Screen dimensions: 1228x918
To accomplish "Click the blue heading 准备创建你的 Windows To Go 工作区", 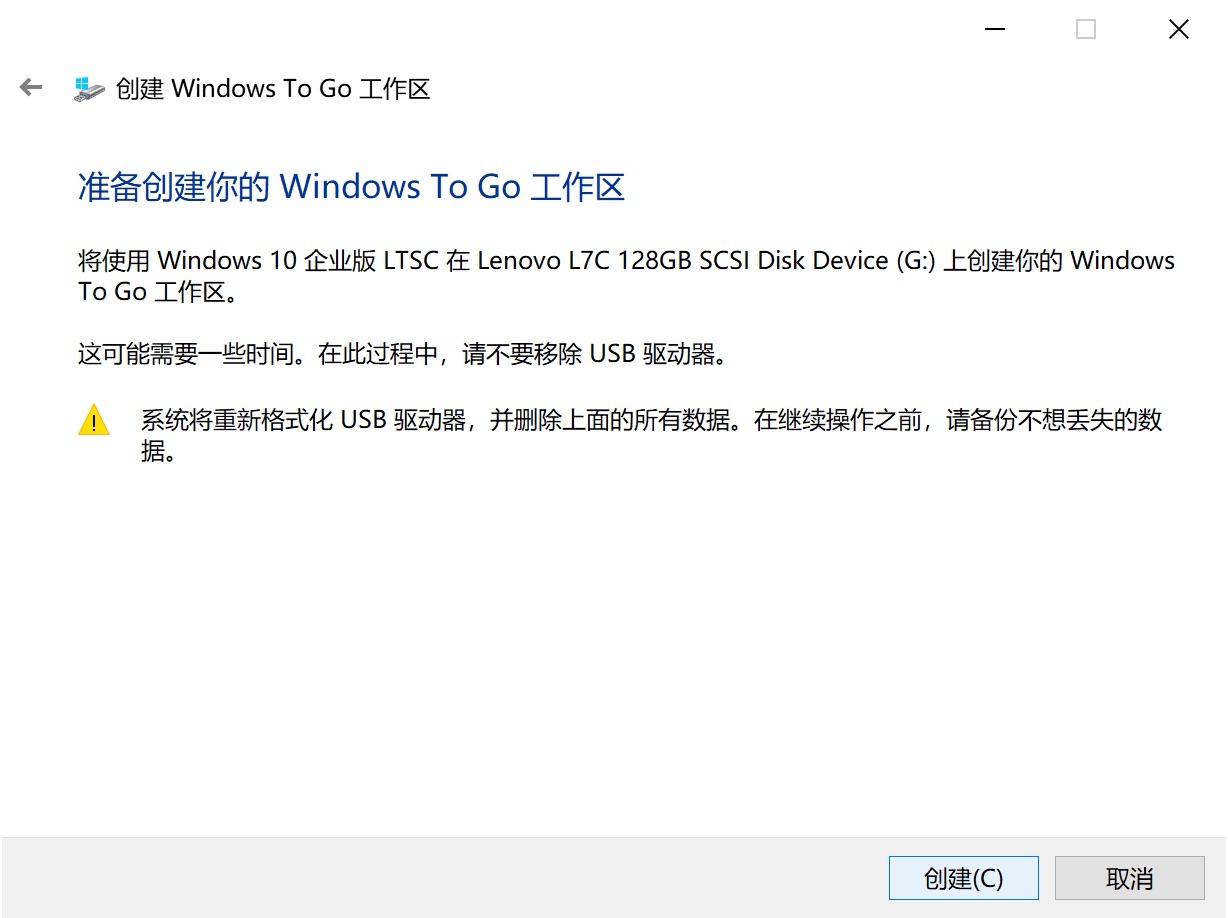I will click(x=352, y=187).
